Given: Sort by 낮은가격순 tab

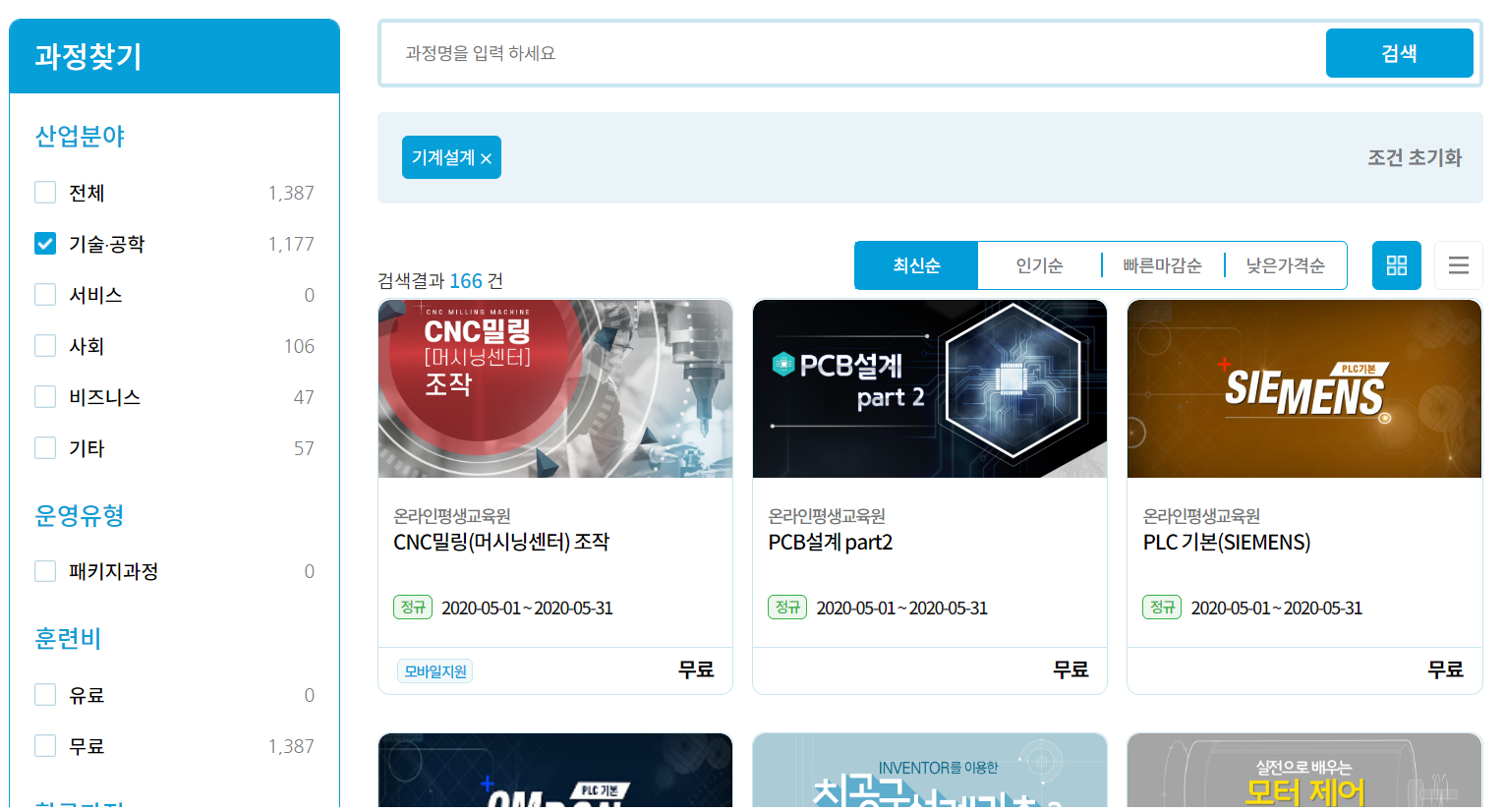Looking at the screenshot, I should (1285, 265).
